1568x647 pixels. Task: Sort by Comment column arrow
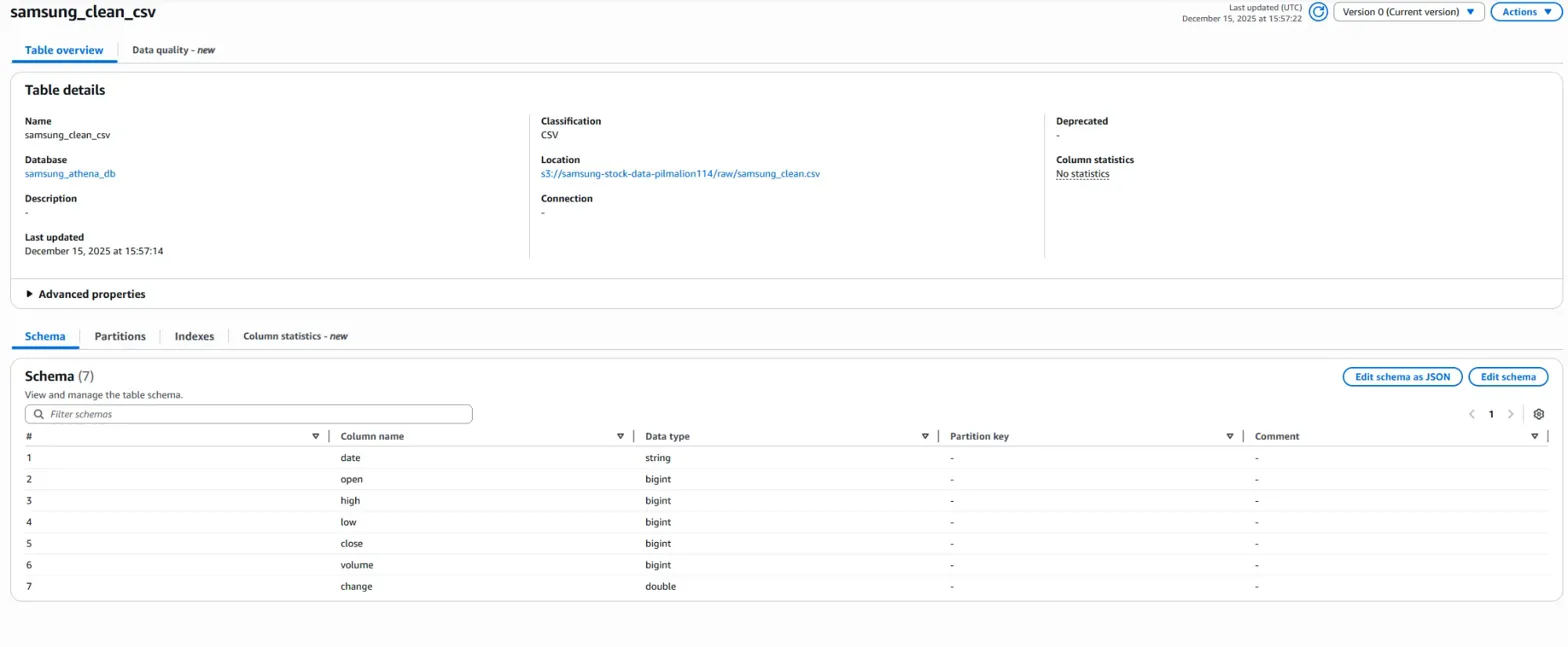pos(1535,436)
